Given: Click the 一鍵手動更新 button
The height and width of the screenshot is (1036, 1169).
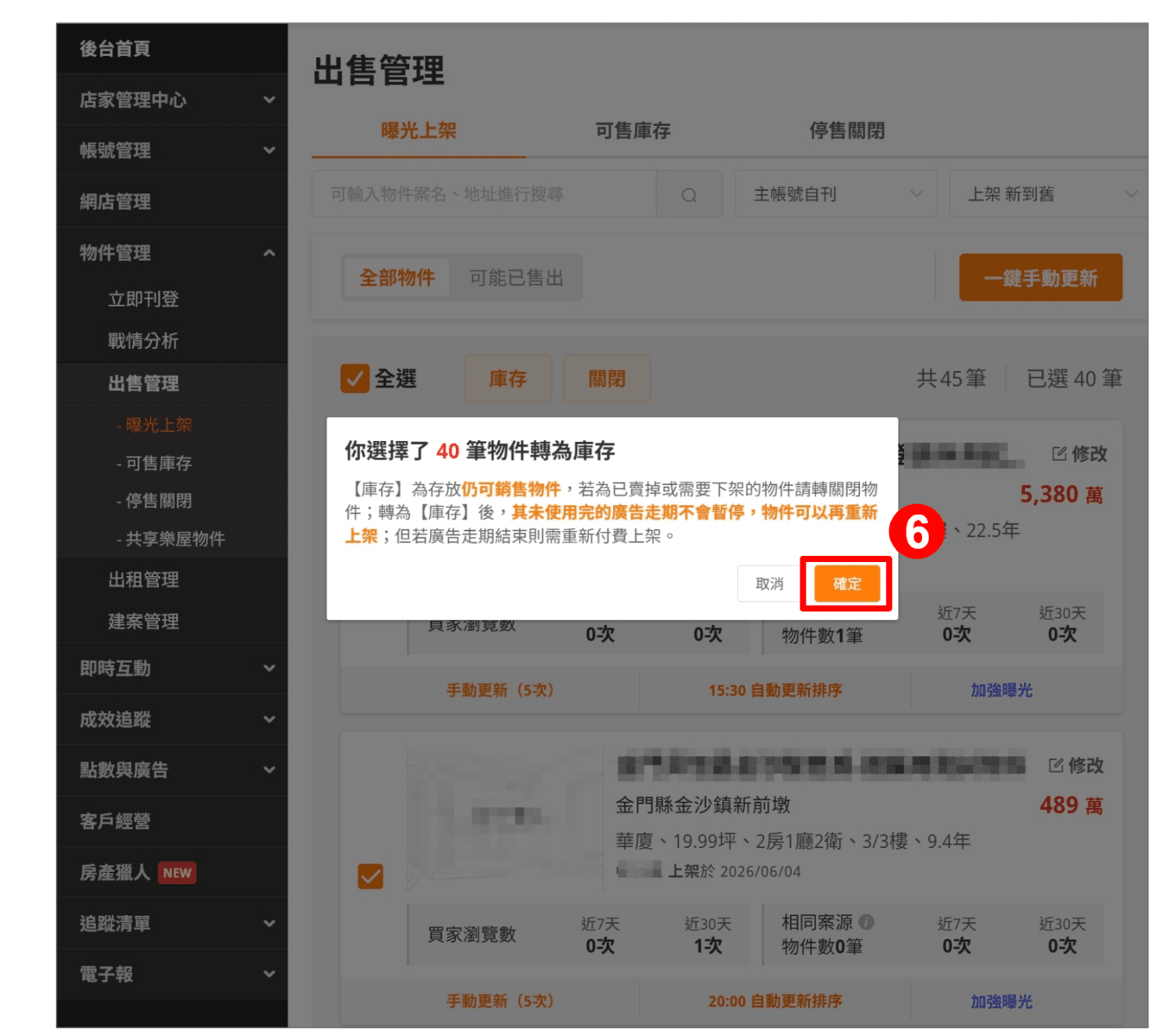Looking at the screenshot, I should (x=1040, y=278).
